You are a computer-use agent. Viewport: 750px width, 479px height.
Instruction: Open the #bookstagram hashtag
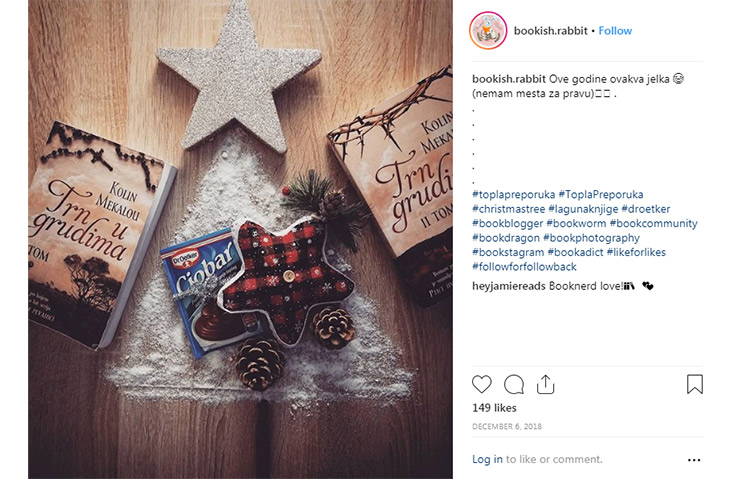[508, 252]
